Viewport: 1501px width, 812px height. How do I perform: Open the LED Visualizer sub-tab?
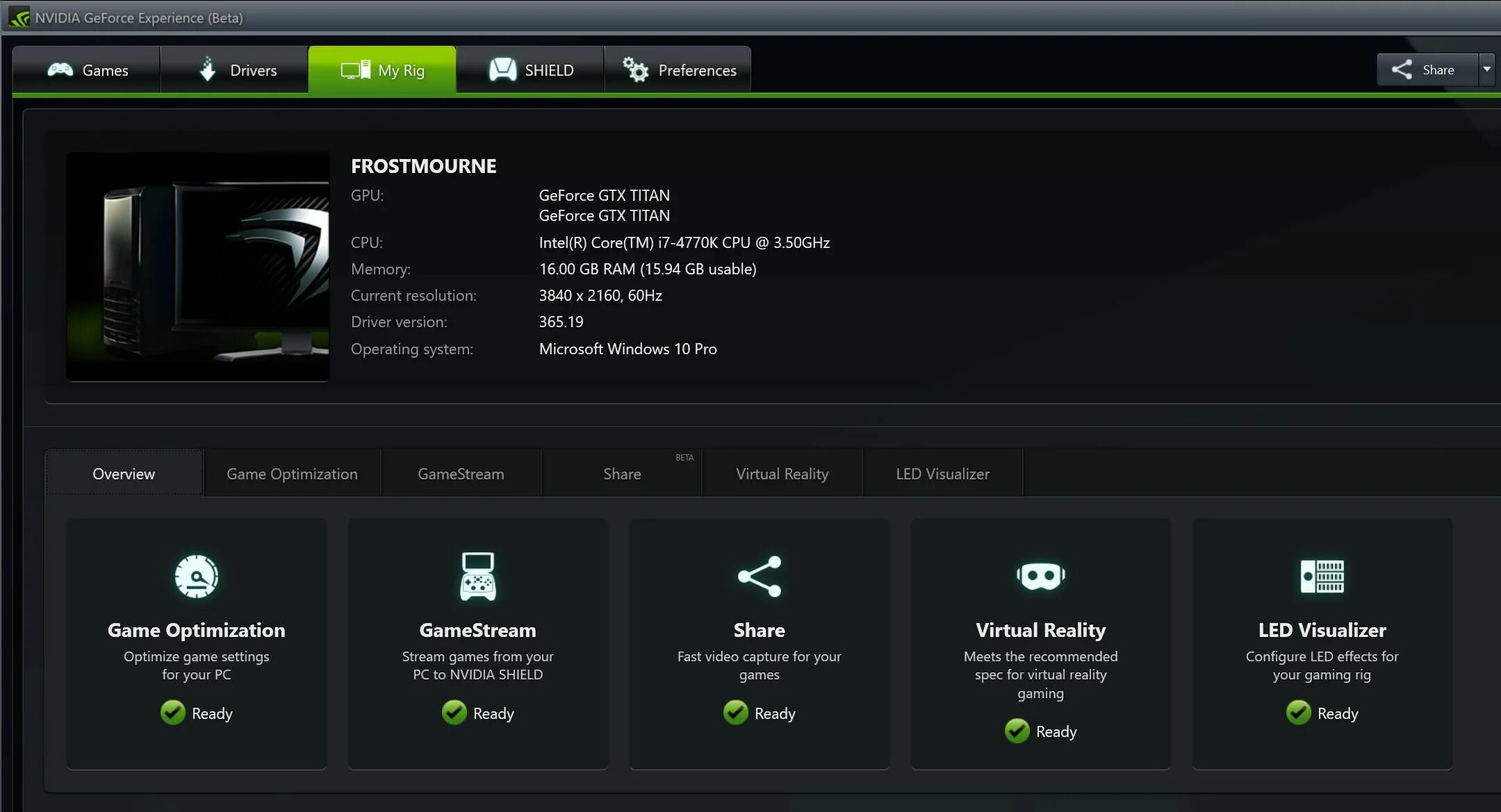pos(943,474)
